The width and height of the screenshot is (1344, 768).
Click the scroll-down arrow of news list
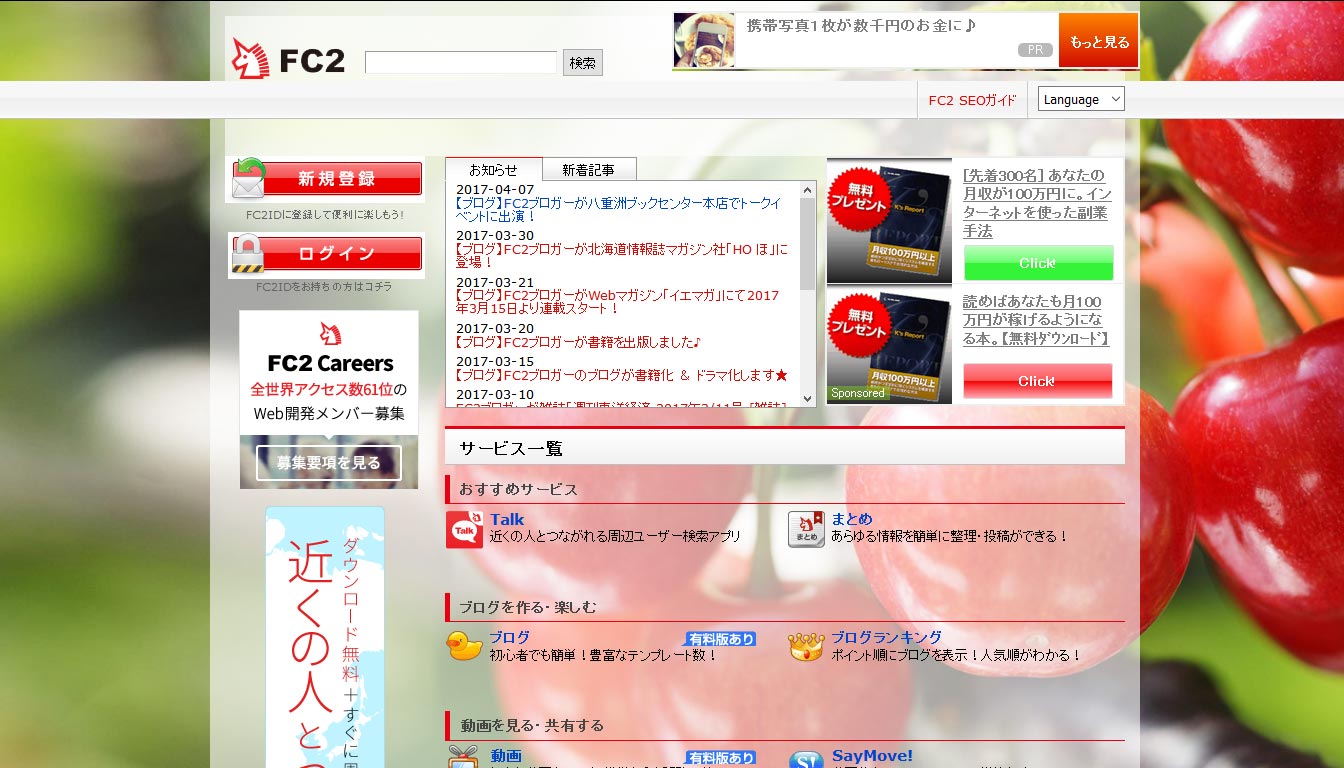(808, 399)
